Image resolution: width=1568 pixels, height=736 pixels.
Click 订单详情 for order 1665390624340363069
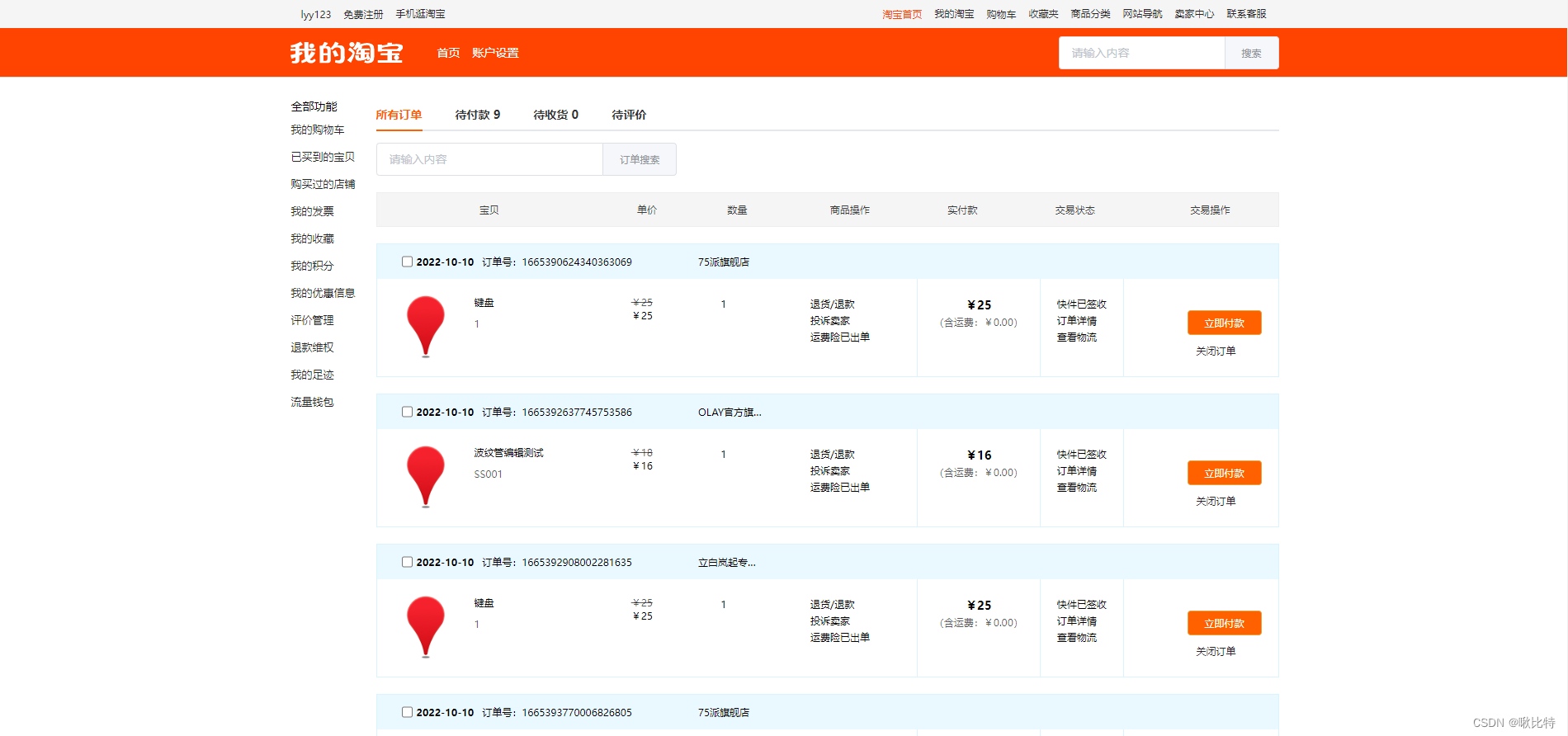pos(1076,321)
